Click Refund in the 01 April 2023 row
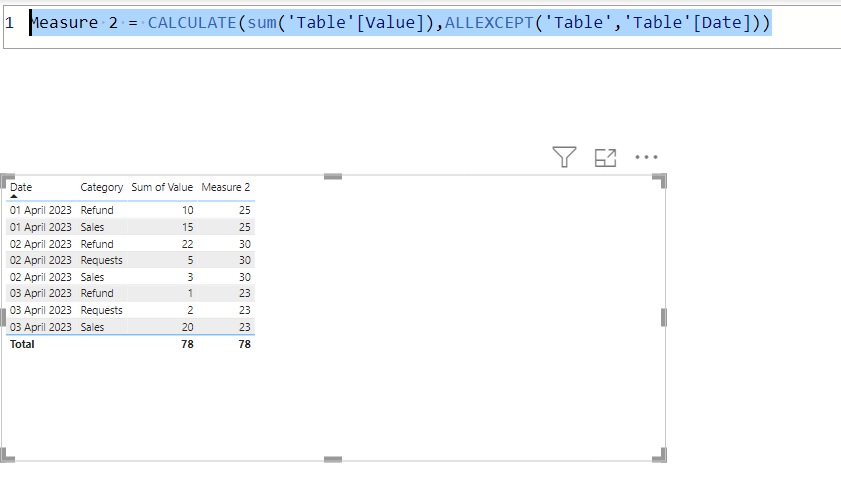This screenshot has height=498, width=841. pos(97,210)
